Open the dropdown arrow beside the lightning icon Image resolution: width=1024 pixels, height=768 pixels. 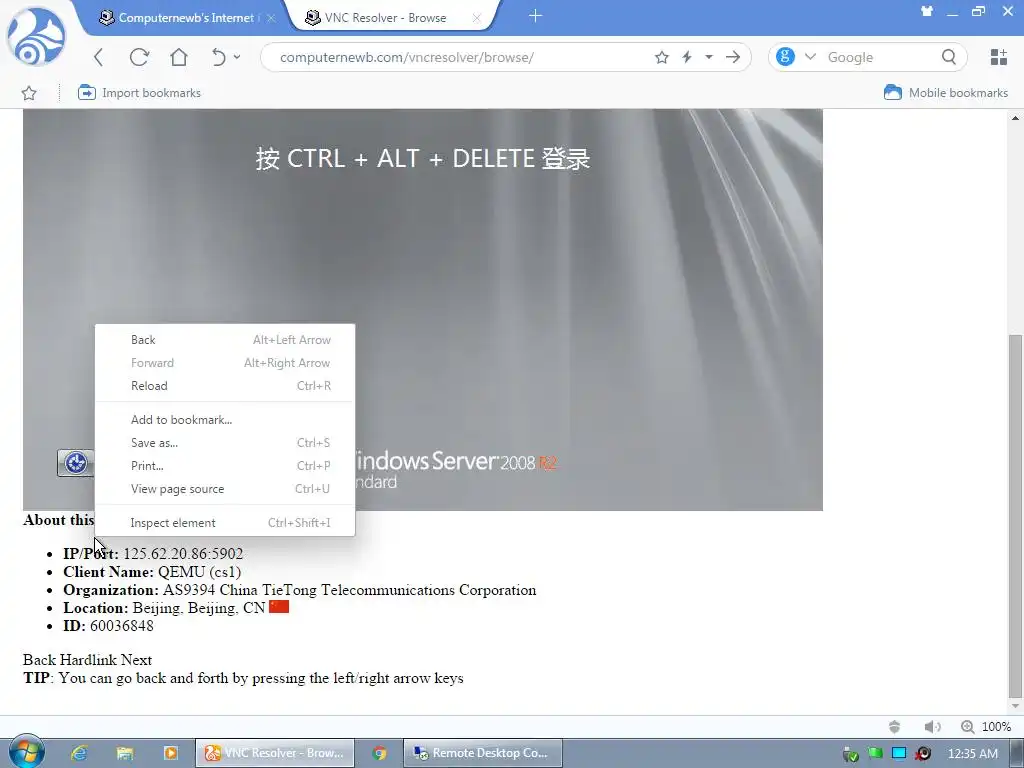click(x=709, y=57)
